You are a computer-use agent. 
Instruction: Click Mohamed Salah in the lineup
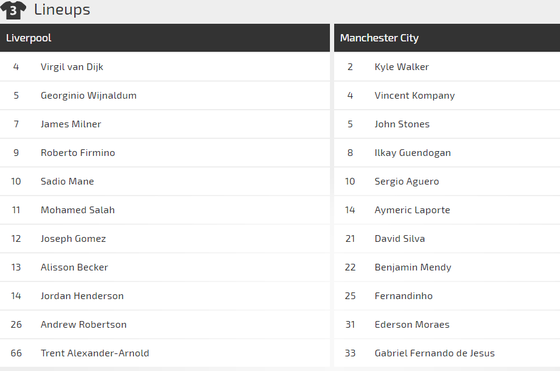78,210
